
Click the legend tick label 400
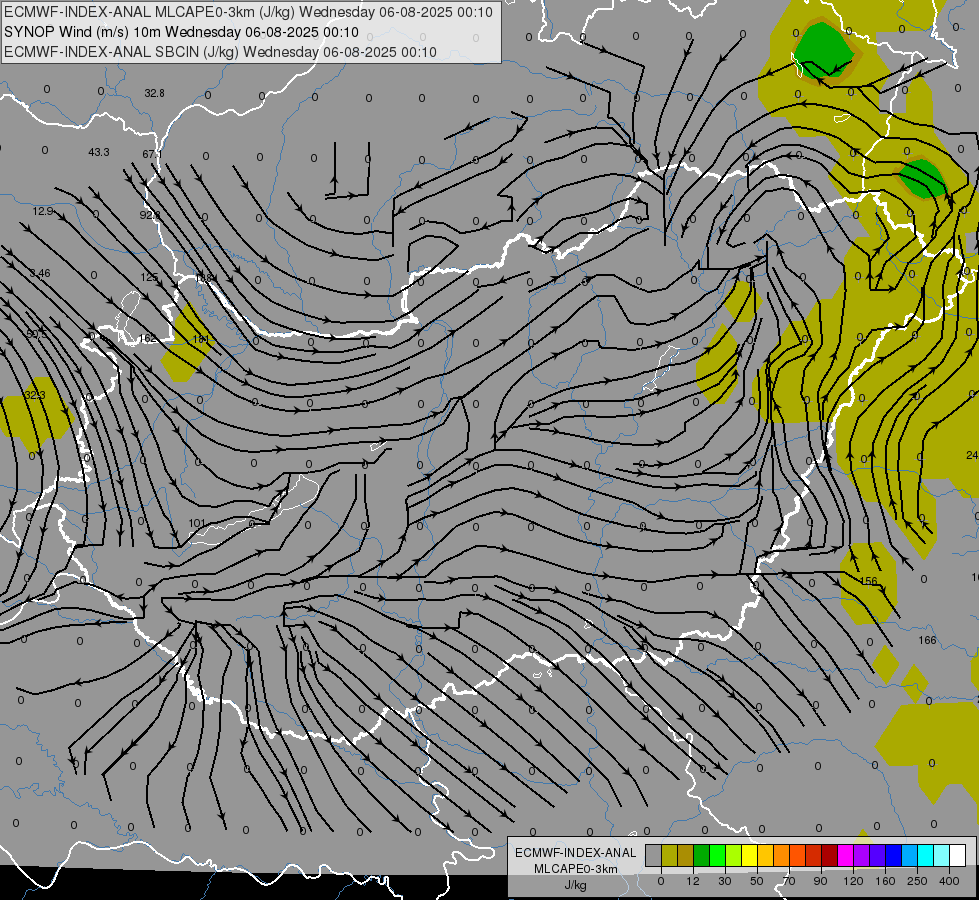949,881
